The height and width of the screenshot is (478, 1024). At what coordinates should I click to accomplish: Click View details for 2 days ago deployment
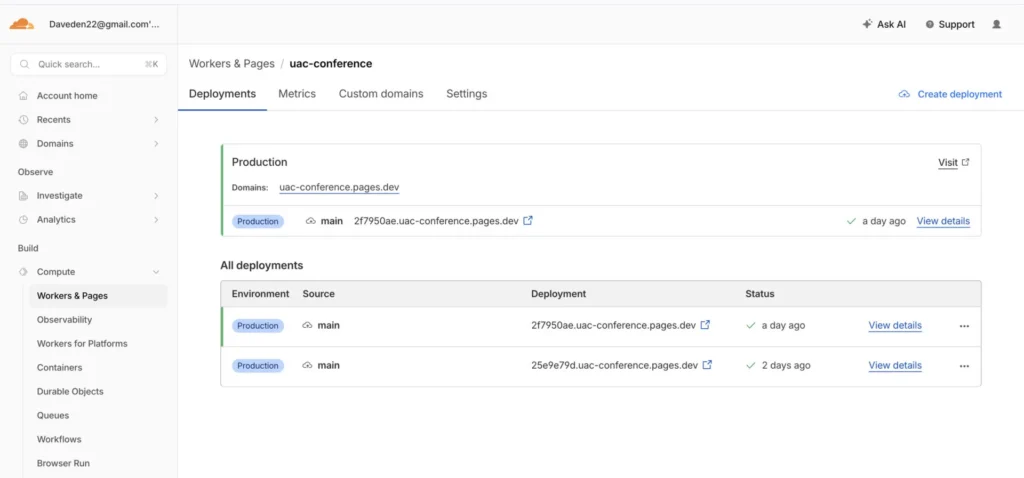click(895, 366)
